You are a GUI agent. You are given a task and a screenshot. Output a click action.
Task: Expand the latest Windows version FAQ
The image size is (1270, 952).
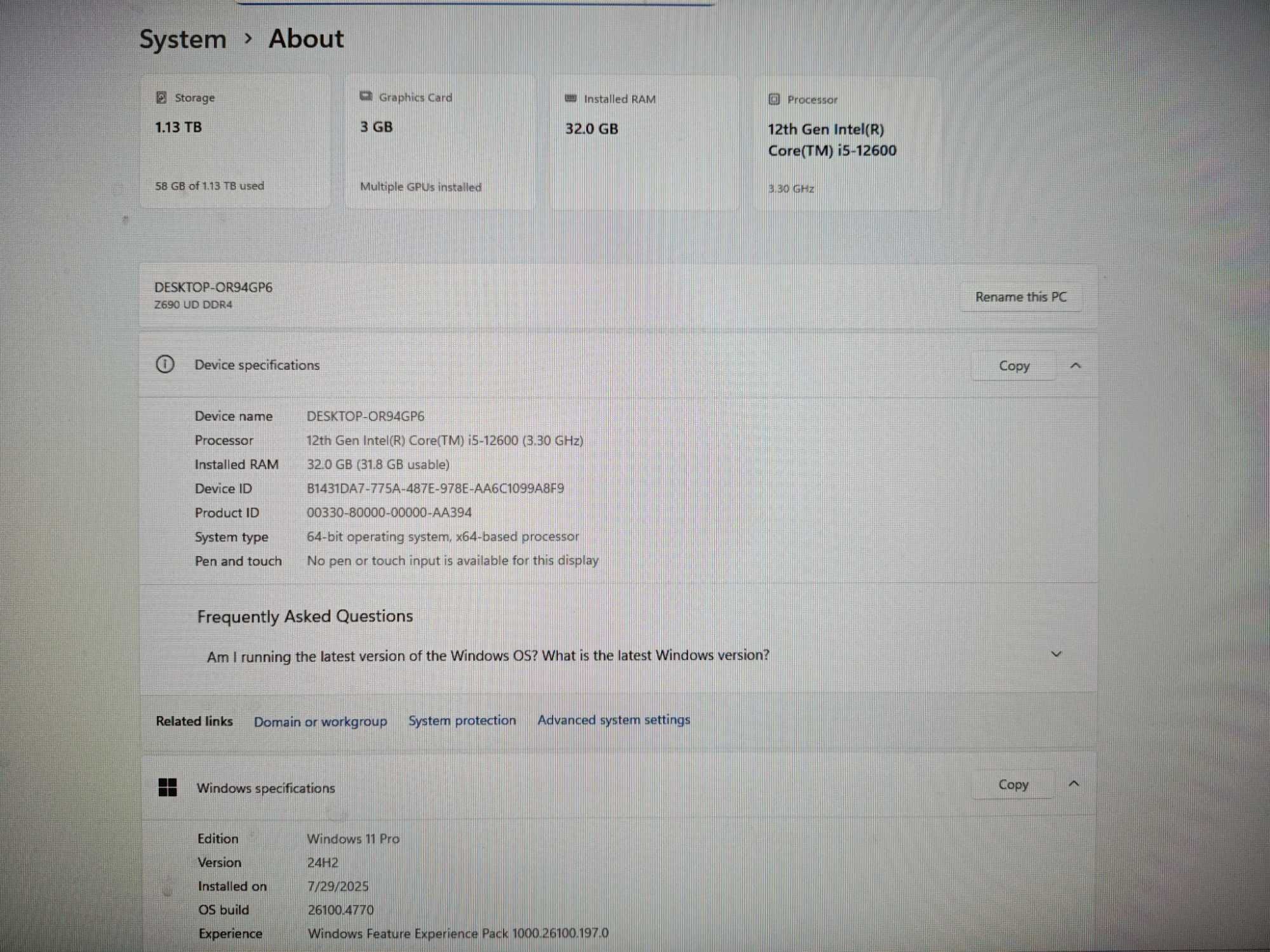(1056, 654)
